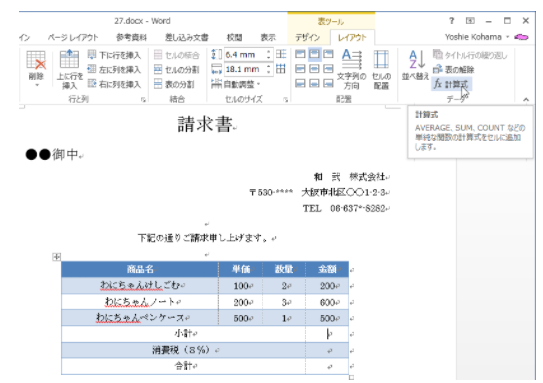Click the 小計 label cell
Screen dimensions: 543x383
[x=184, y=334]
